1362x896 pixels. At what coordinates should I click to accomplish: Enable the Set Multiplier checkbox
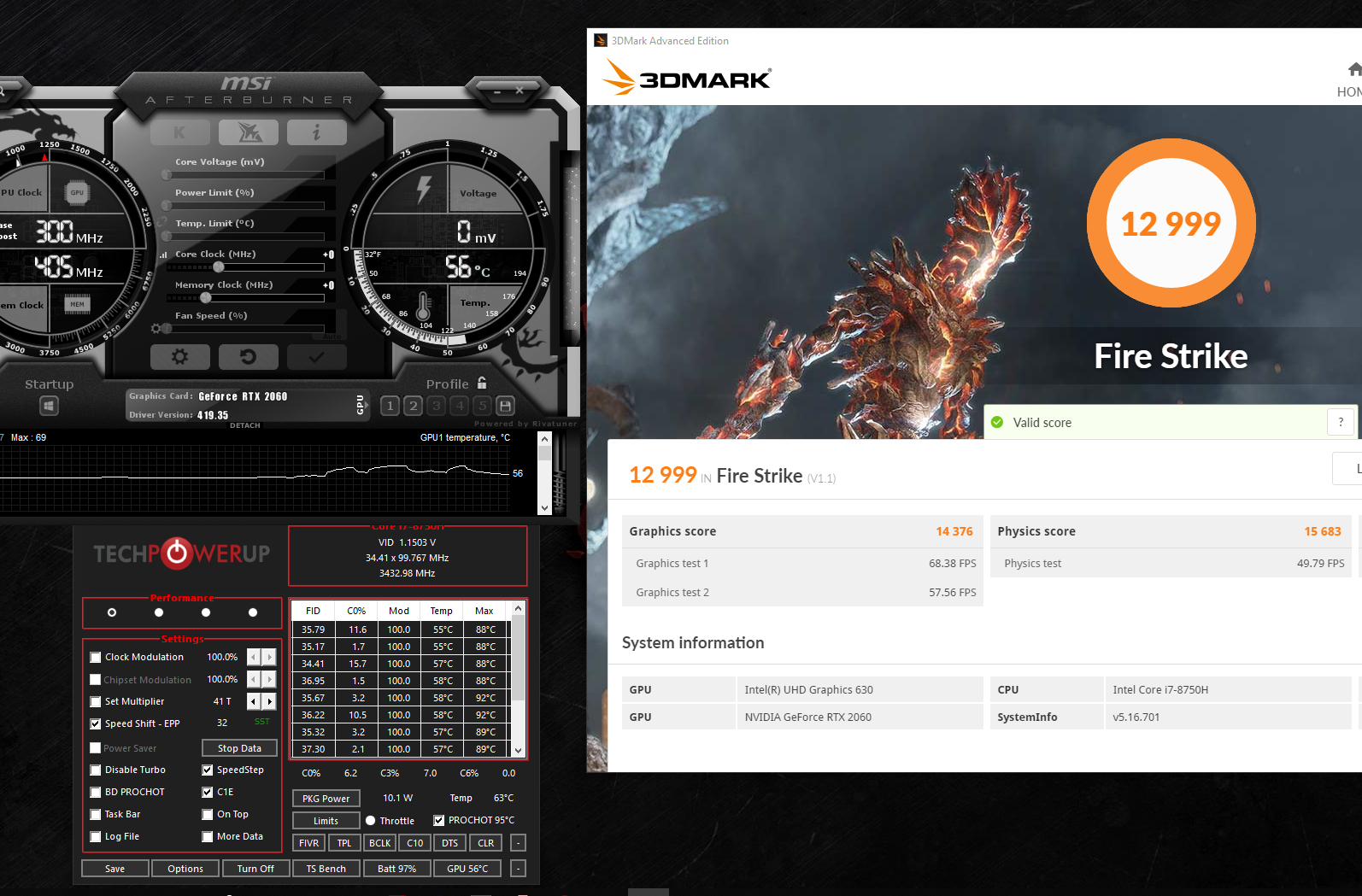[x=96, y=702]
